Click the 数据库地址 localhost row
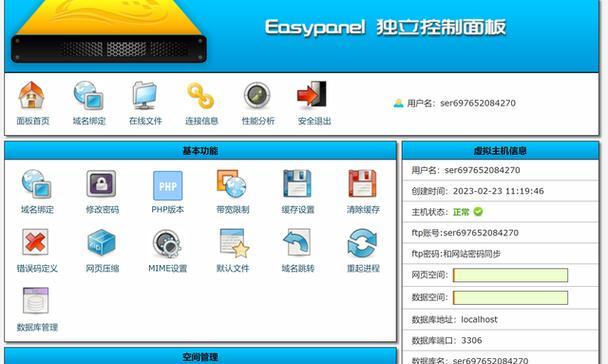The width and height of the screenshot is (608, 364). [500, 320]
